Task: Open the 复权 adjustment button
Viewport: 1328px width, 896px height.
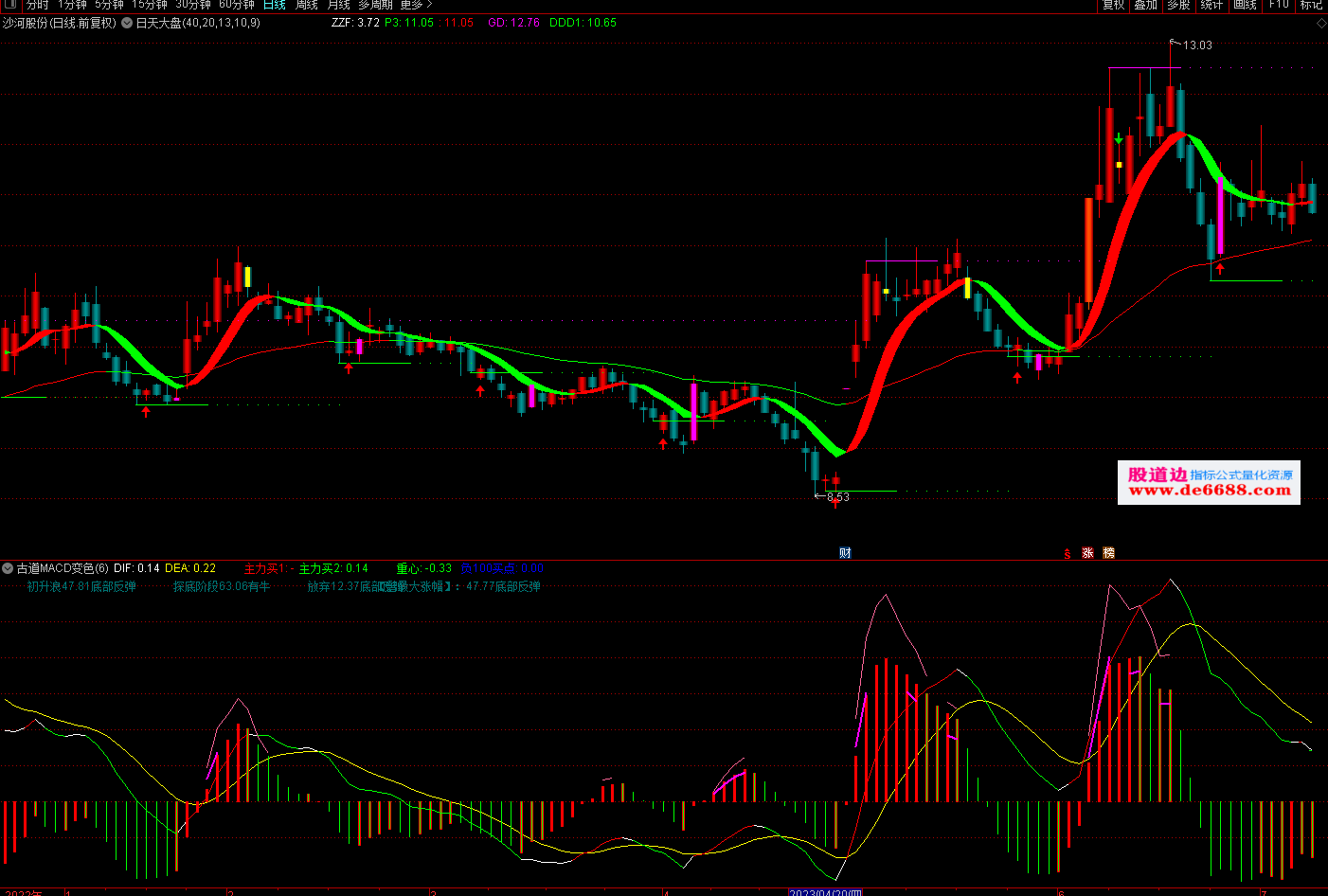Action: pos(1113,5)
